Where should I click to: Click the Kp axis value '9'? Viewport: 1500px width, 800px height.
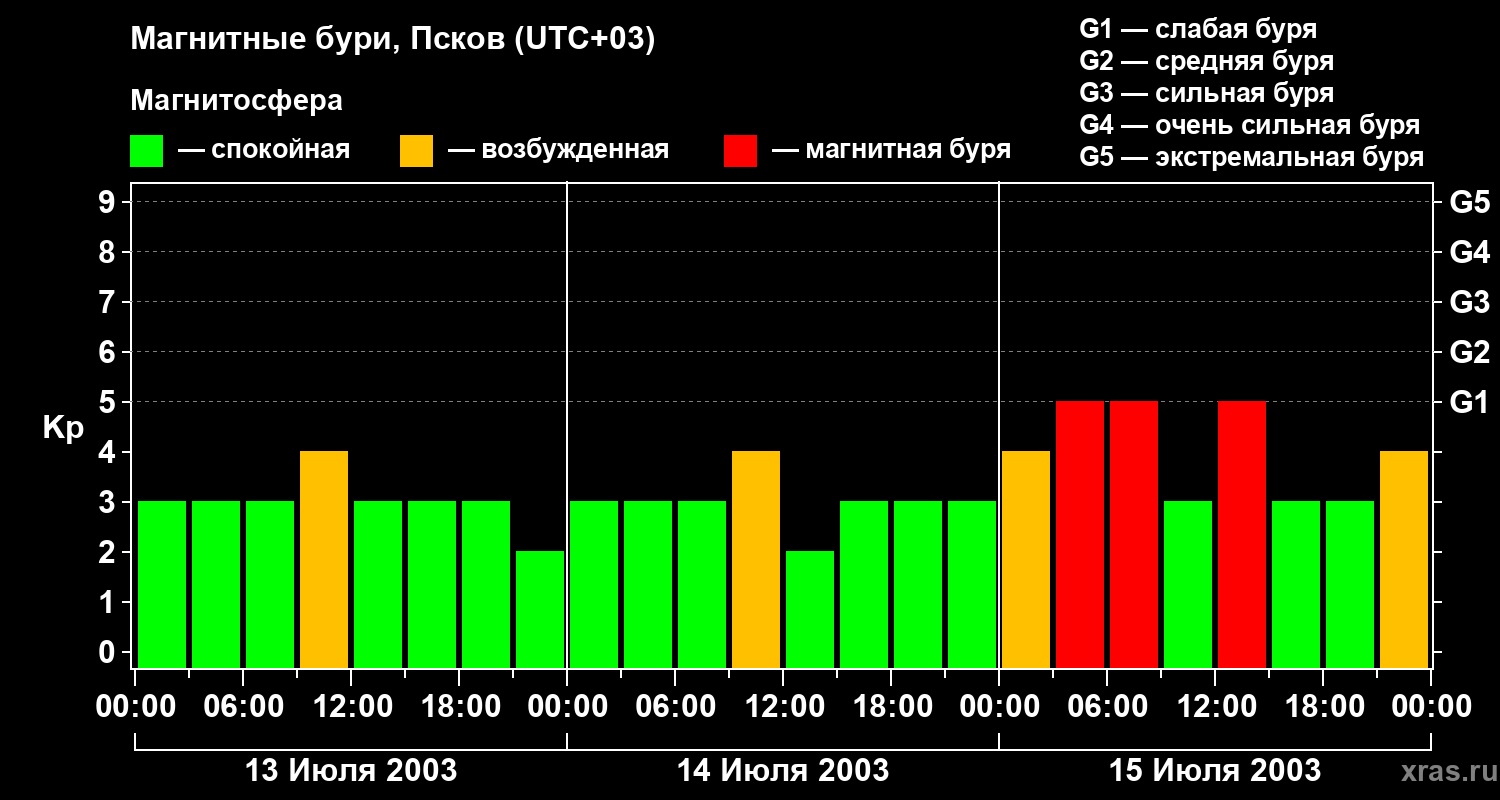109,202
